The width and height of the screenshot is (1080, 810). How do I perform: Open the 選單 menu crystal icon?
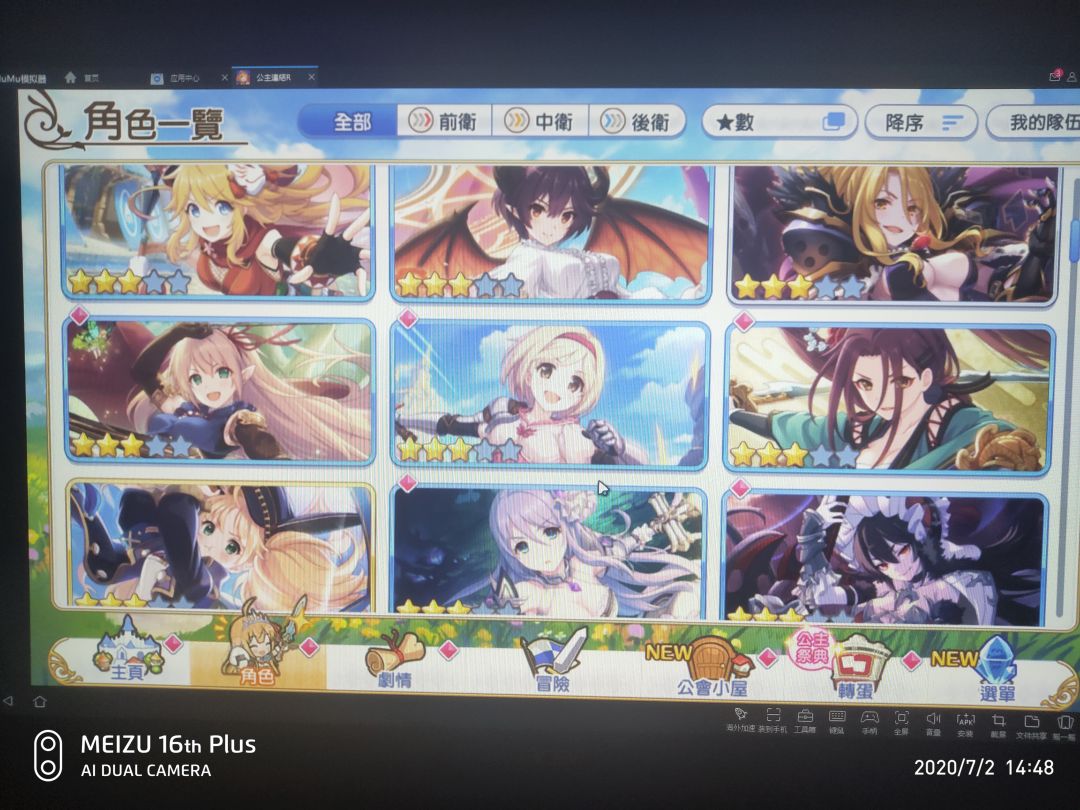996,669
